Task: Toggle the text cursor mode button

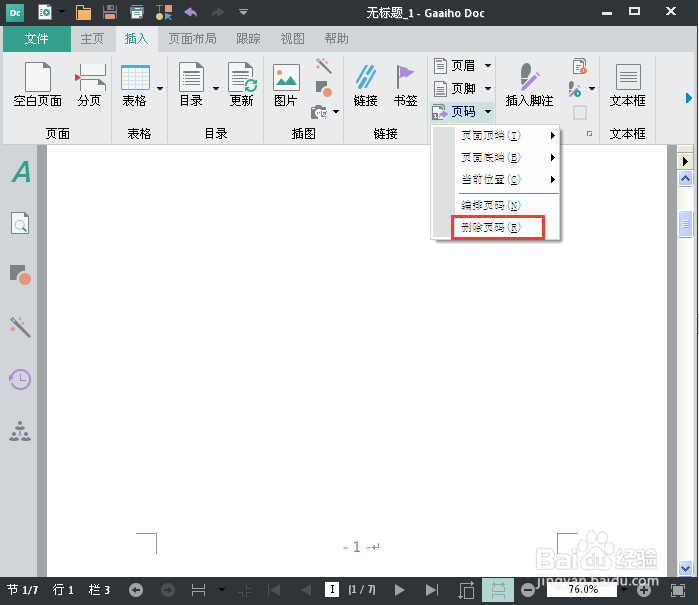Action: pyautogui.click(x=332, y=589)
